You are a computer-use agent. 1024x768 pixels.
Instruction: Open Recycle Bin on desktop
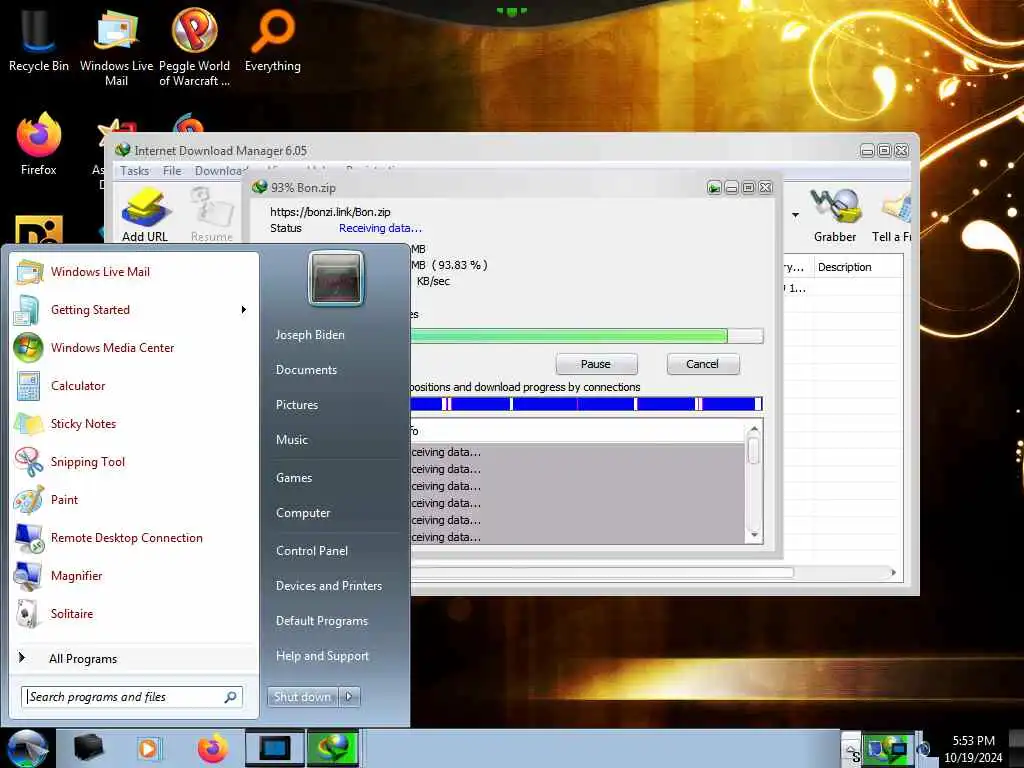pos(39,40)
